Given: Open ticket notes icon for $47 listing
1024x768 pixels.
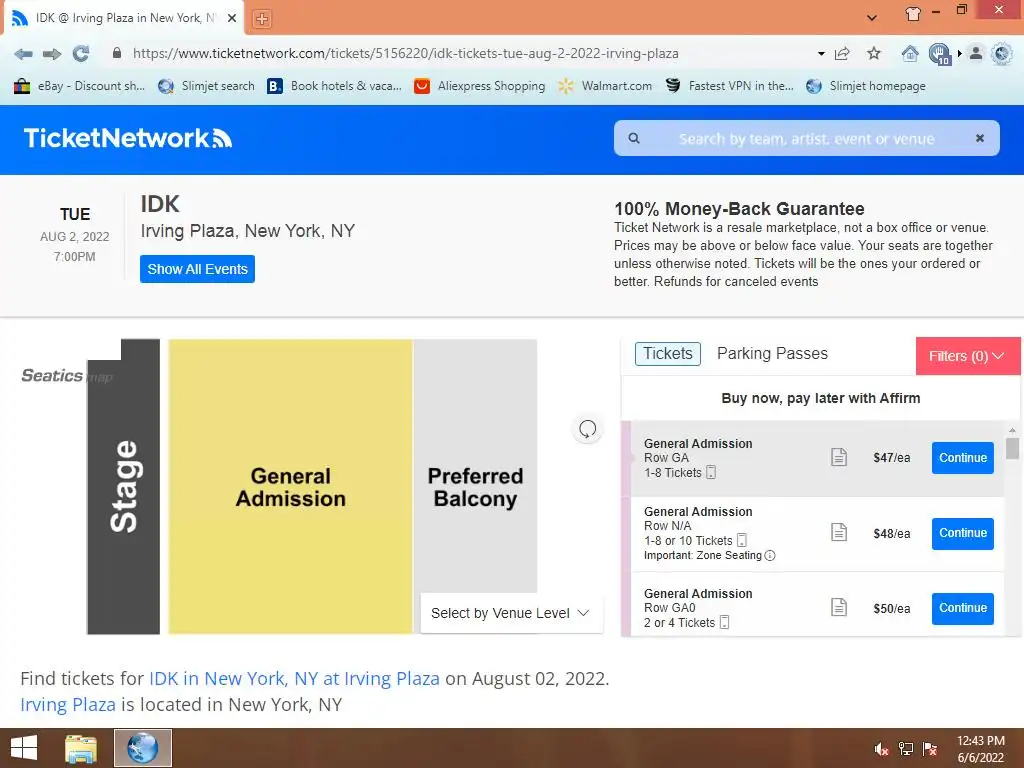Looking at the screenshot, I should click(x=839, y=457).
